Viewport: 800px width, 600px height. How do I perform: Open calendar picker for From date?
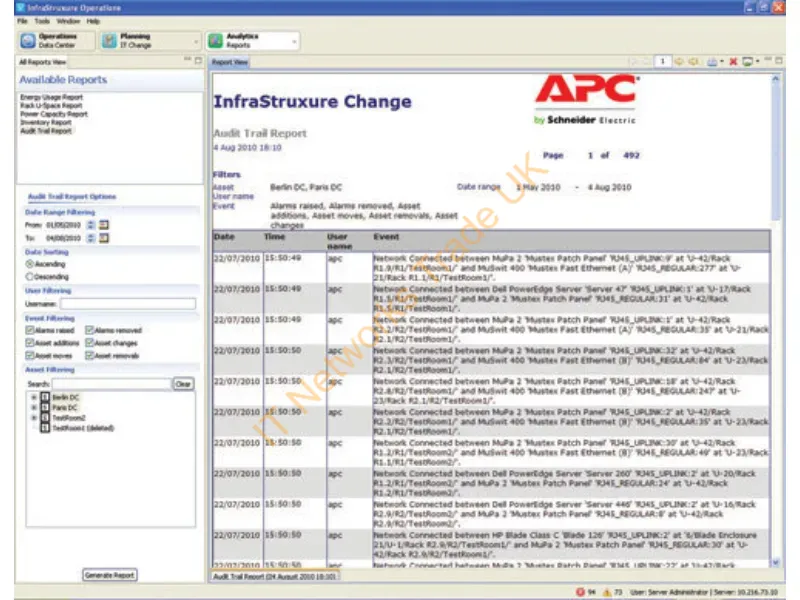pyautogui.click(x=104, y=224)
